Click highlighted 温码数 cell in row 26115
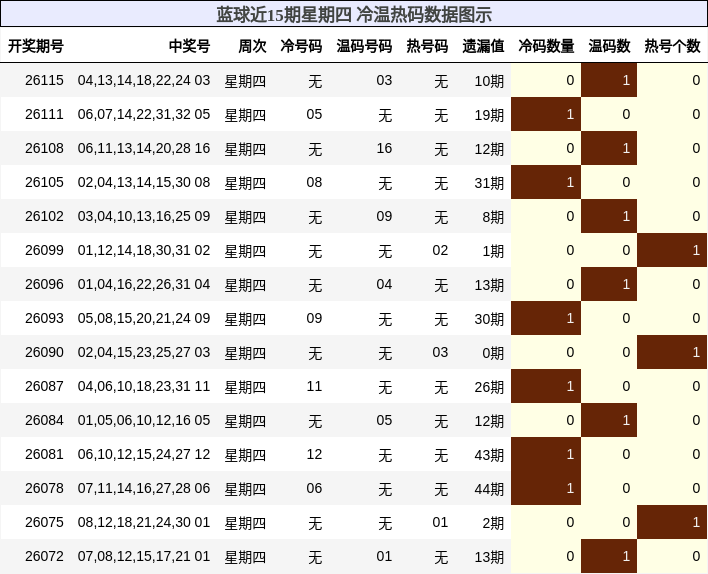The image size is (708, 574). point(609,80)
